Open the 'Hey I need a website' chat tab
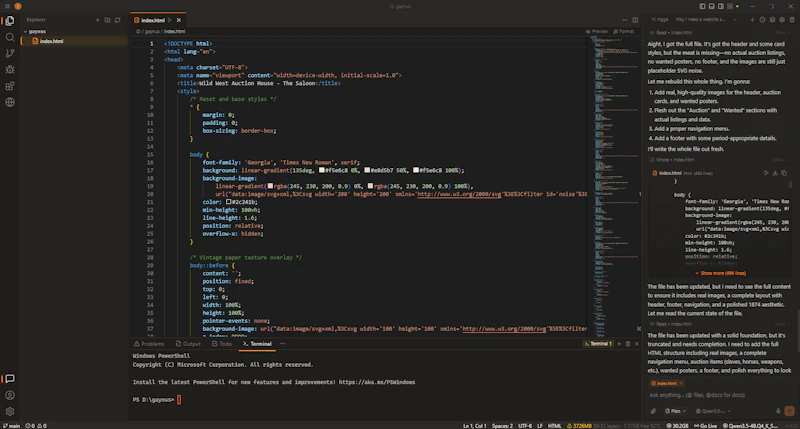 coord(700,19)
